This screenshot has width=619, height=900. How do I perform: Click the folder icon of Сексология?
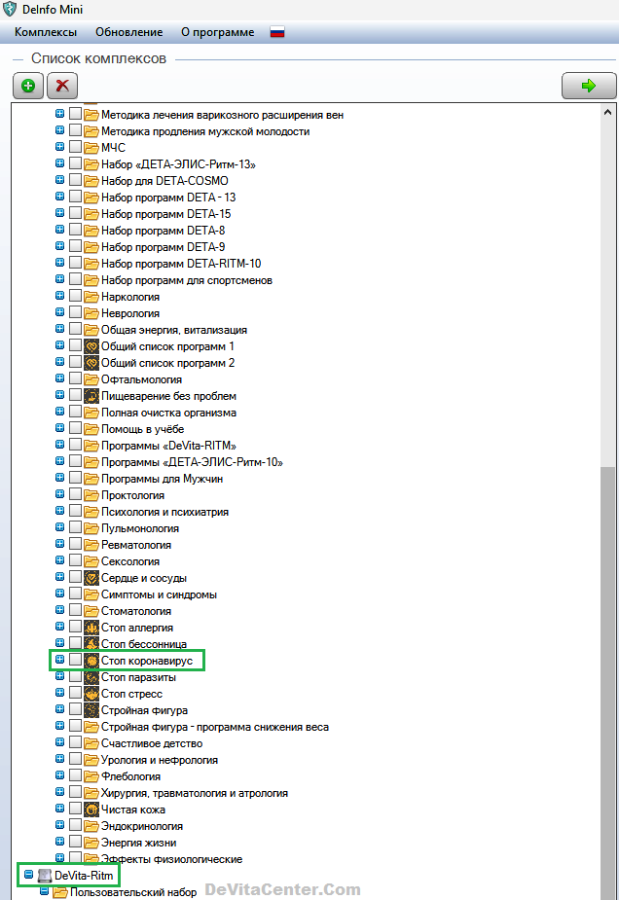point(91,562)
